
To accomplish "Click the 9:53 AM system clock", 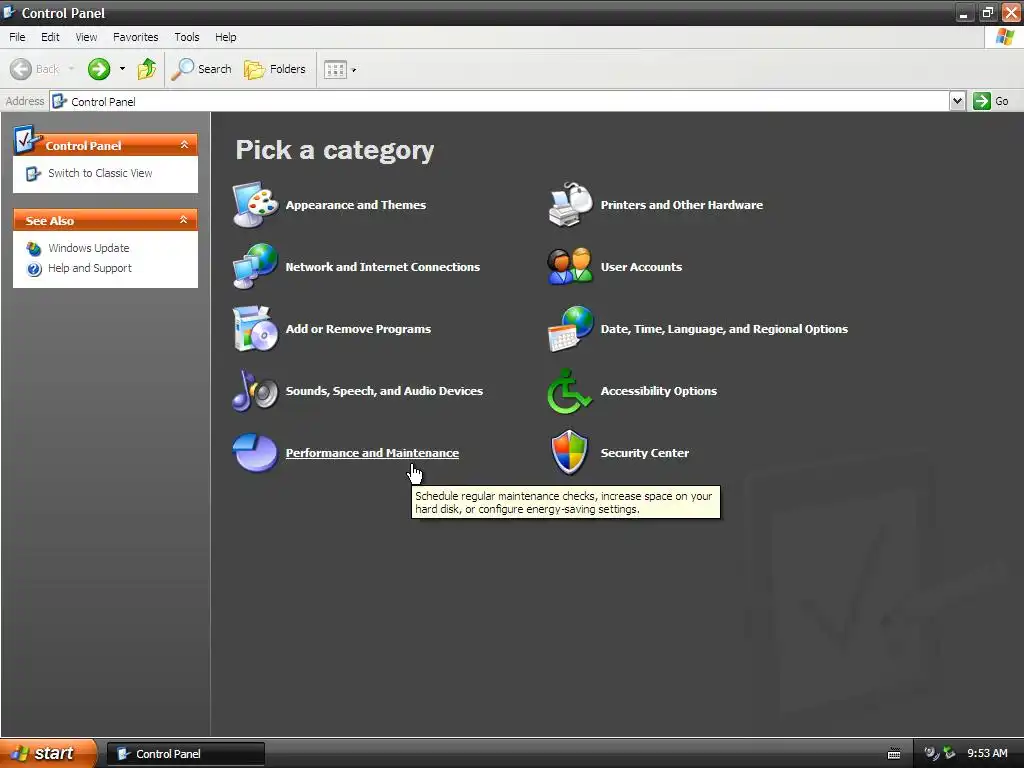I will pos(987,754).
